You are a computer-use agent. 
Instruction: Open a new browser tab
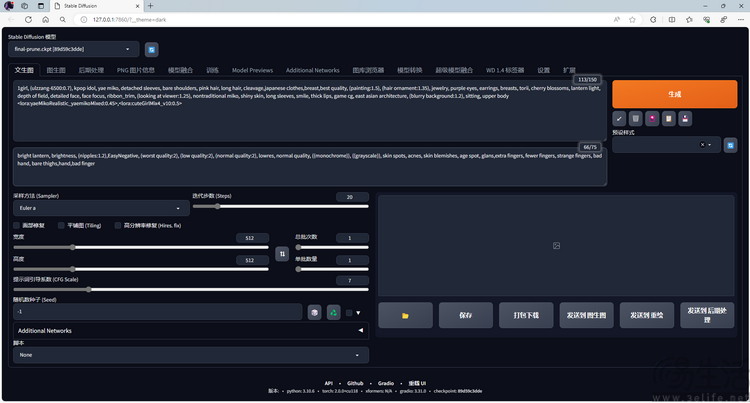(x=150, y=6)
